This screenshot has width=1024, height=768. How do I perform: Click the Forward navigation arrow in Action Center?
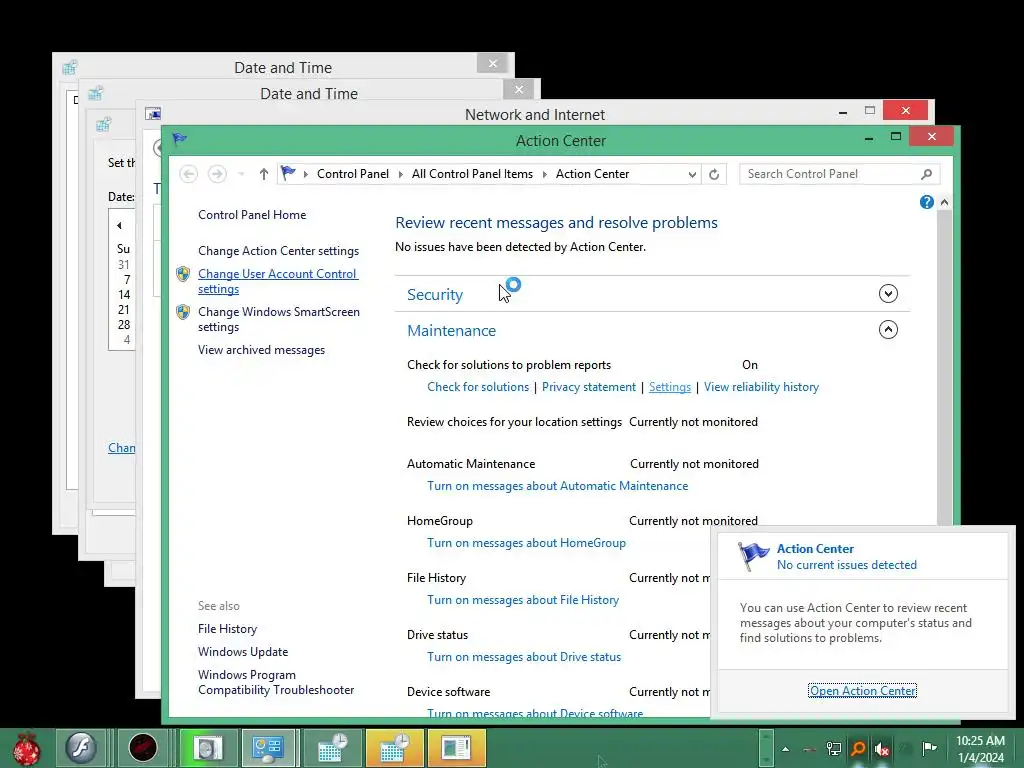[217, 174]
